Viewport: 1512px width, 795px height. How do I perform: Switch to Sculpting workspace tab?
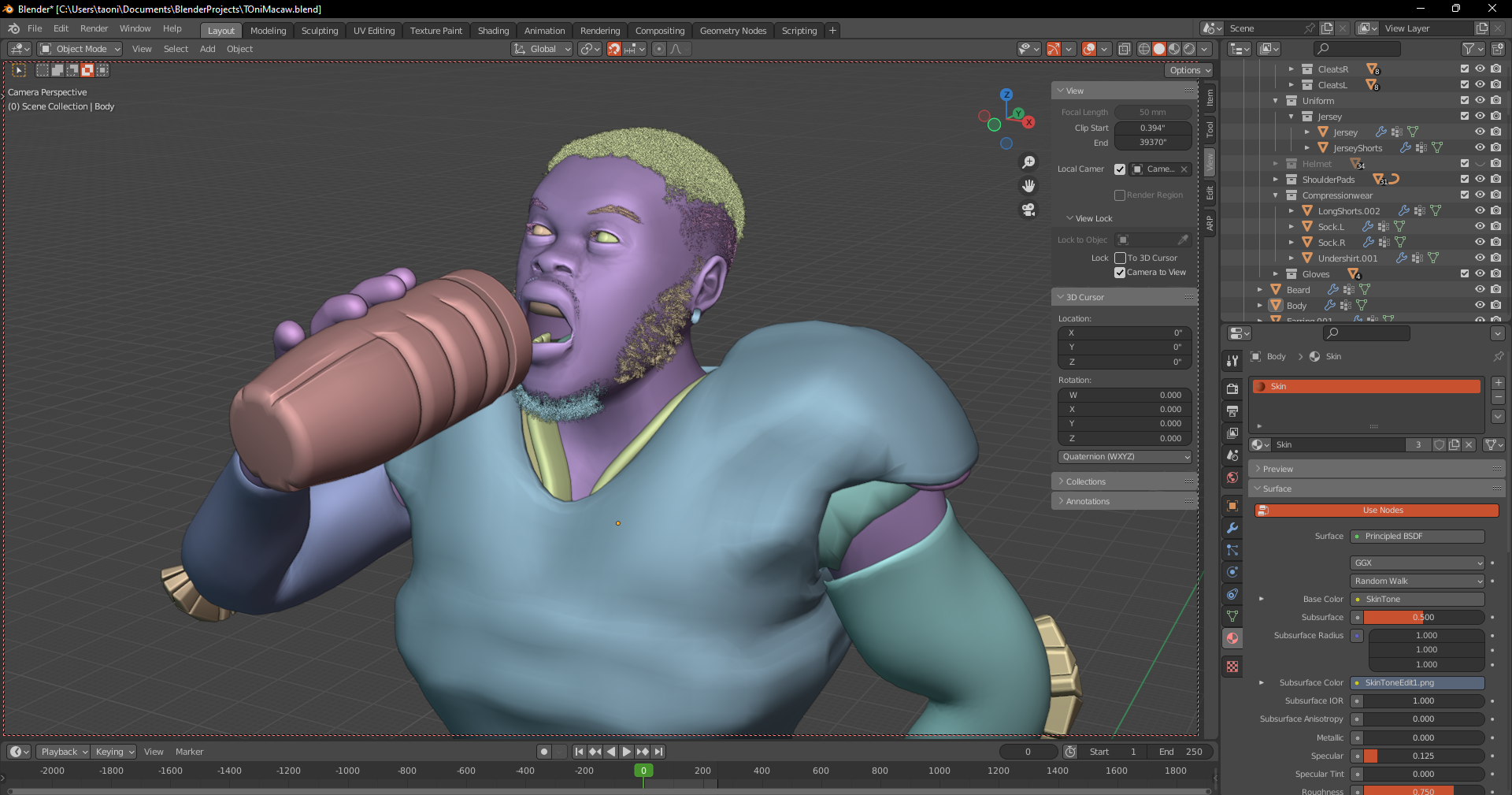pos(320,31)
